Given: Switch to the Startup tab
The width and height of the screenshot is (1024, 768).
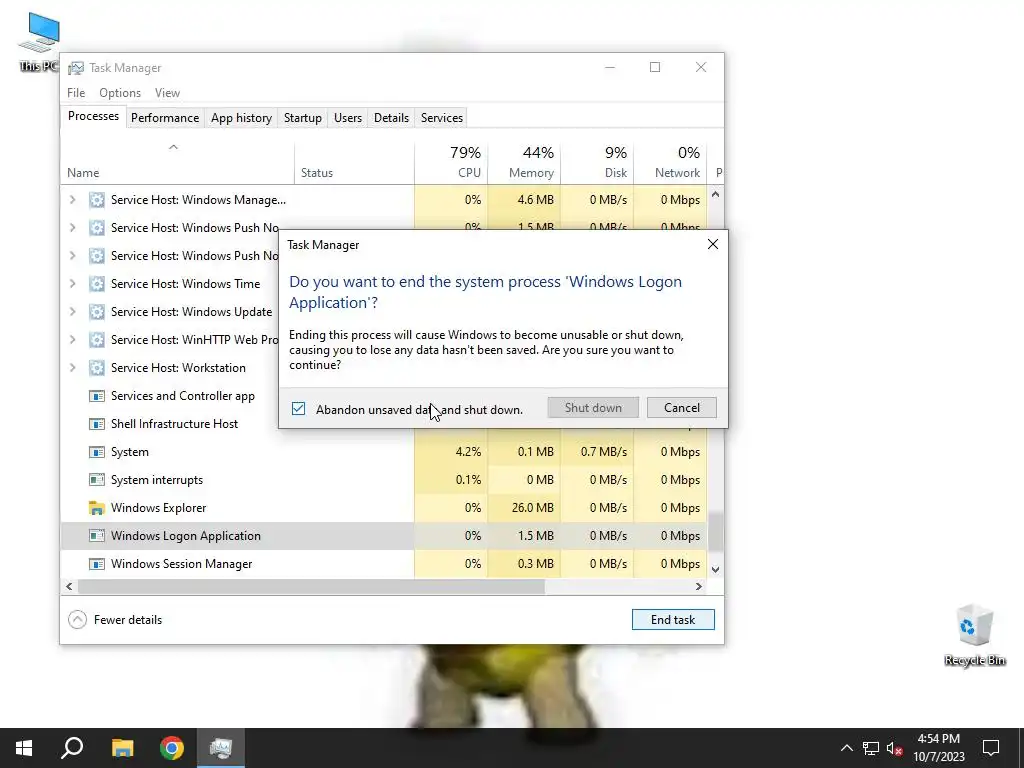Looking at the screenshot, I should point(302,118).
